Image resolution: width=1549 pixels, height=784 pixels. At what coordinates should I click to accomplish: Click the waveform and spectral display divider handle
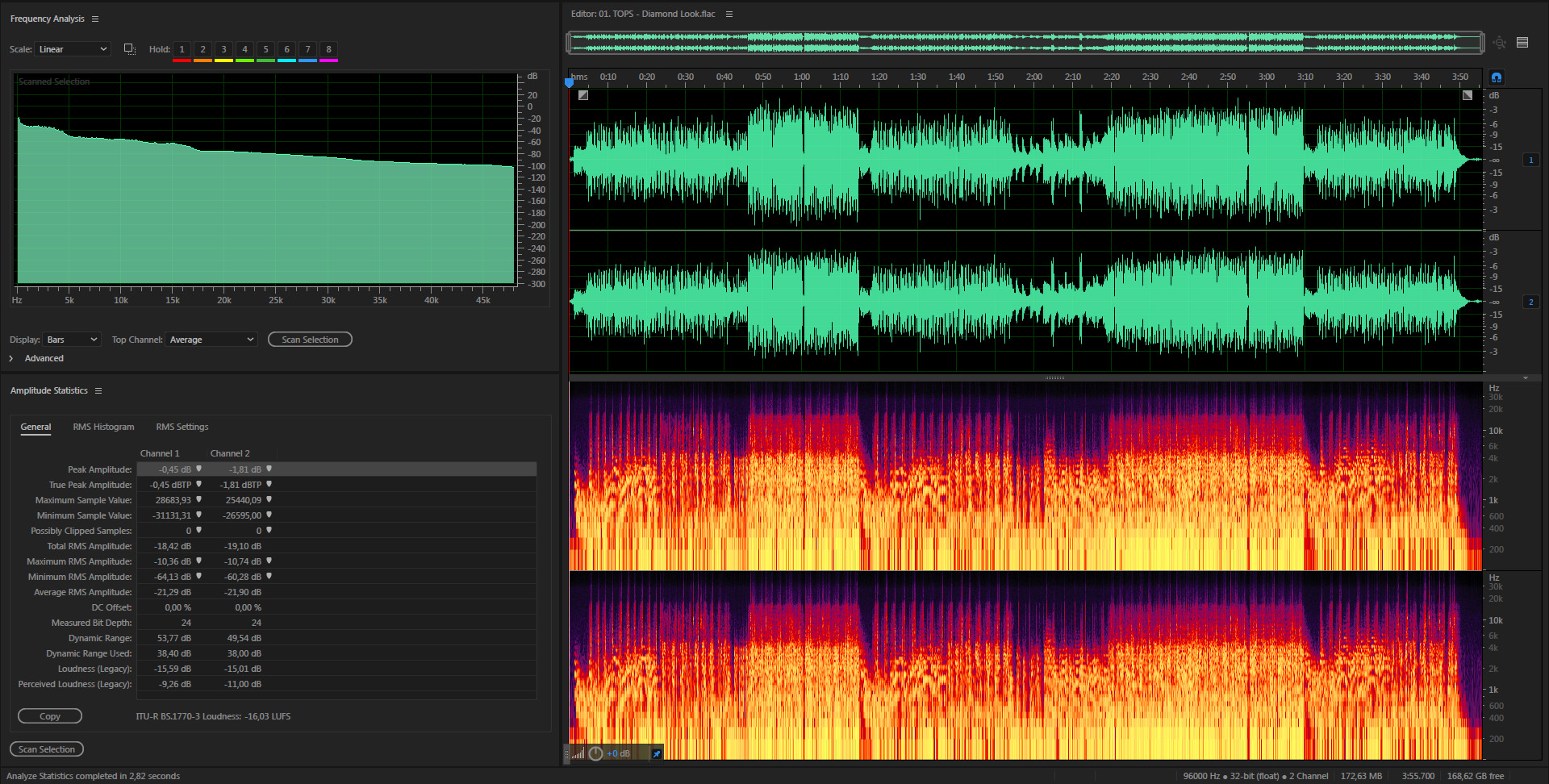(x=1054, y=377)
